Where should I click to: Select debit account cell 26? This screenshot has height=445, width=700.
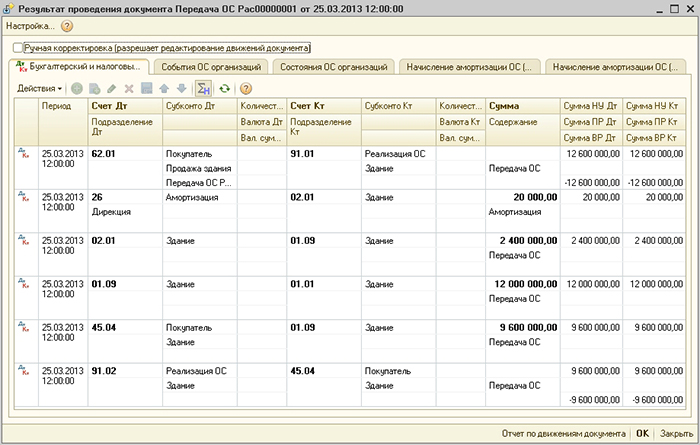pos(125,197)
